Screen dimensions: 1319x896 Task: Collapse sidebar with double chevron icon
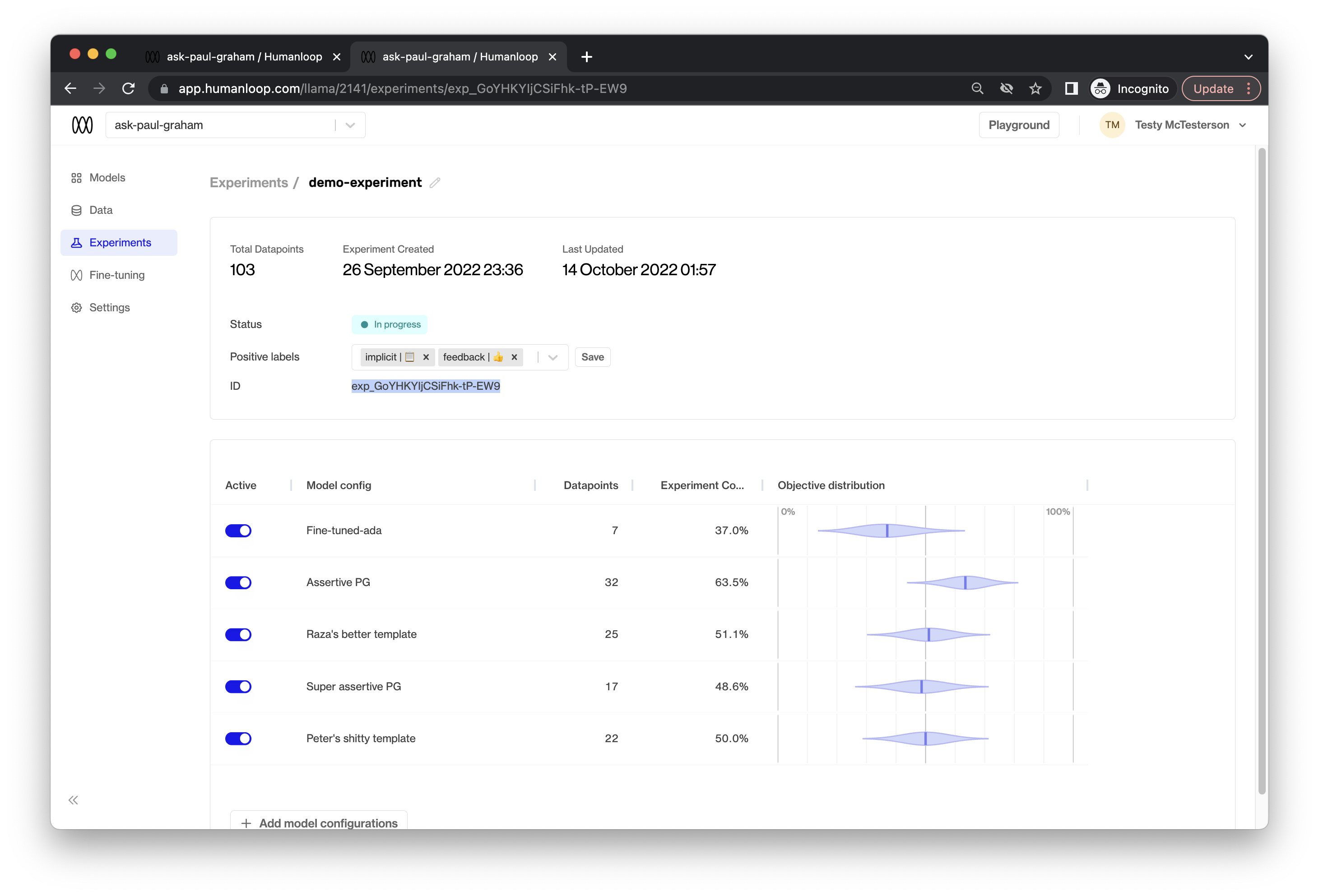coord(73,799)
